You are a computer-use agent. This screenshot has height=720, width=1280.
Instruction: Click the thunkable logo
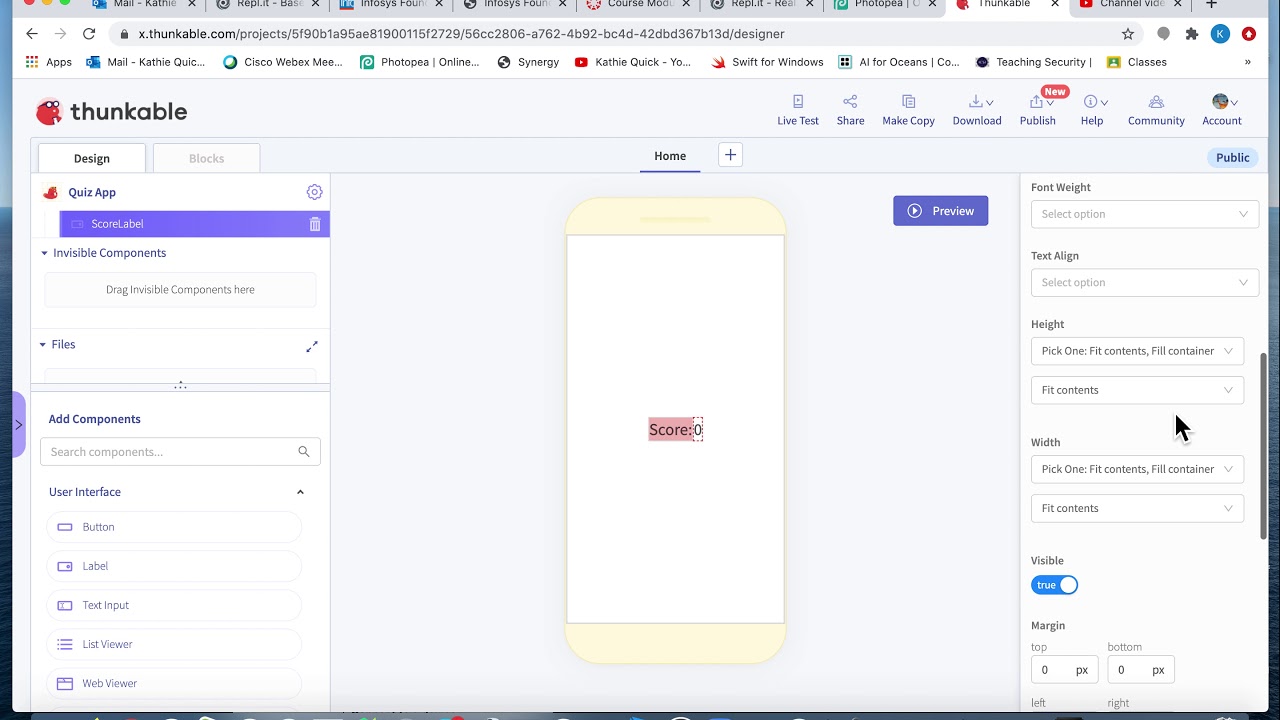tap(111, 111)
